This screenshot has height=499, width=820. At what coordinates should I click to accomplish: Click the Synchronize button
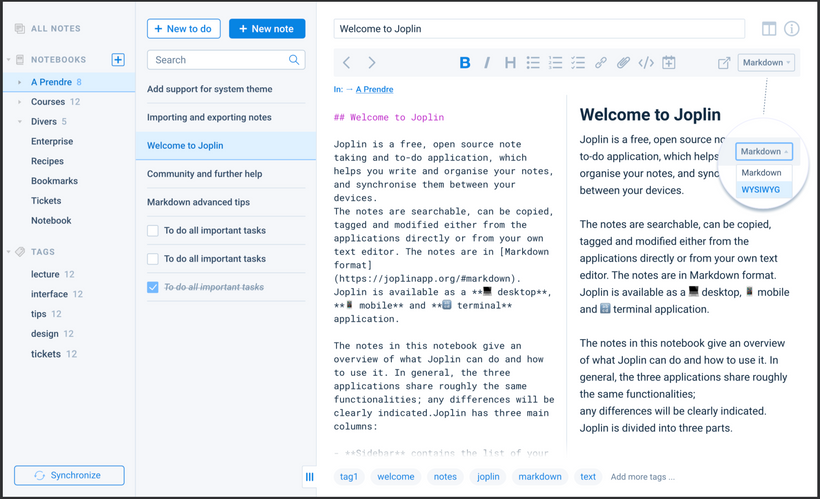tap(69, 475)
